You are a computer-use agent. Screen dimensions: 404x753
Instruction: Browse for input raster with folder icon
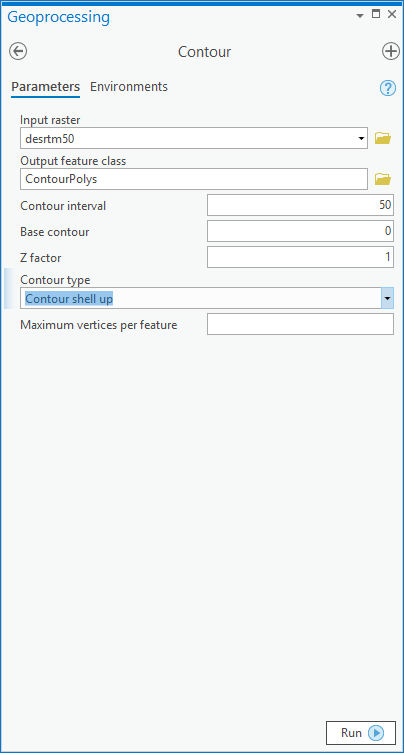pos(383,138)
